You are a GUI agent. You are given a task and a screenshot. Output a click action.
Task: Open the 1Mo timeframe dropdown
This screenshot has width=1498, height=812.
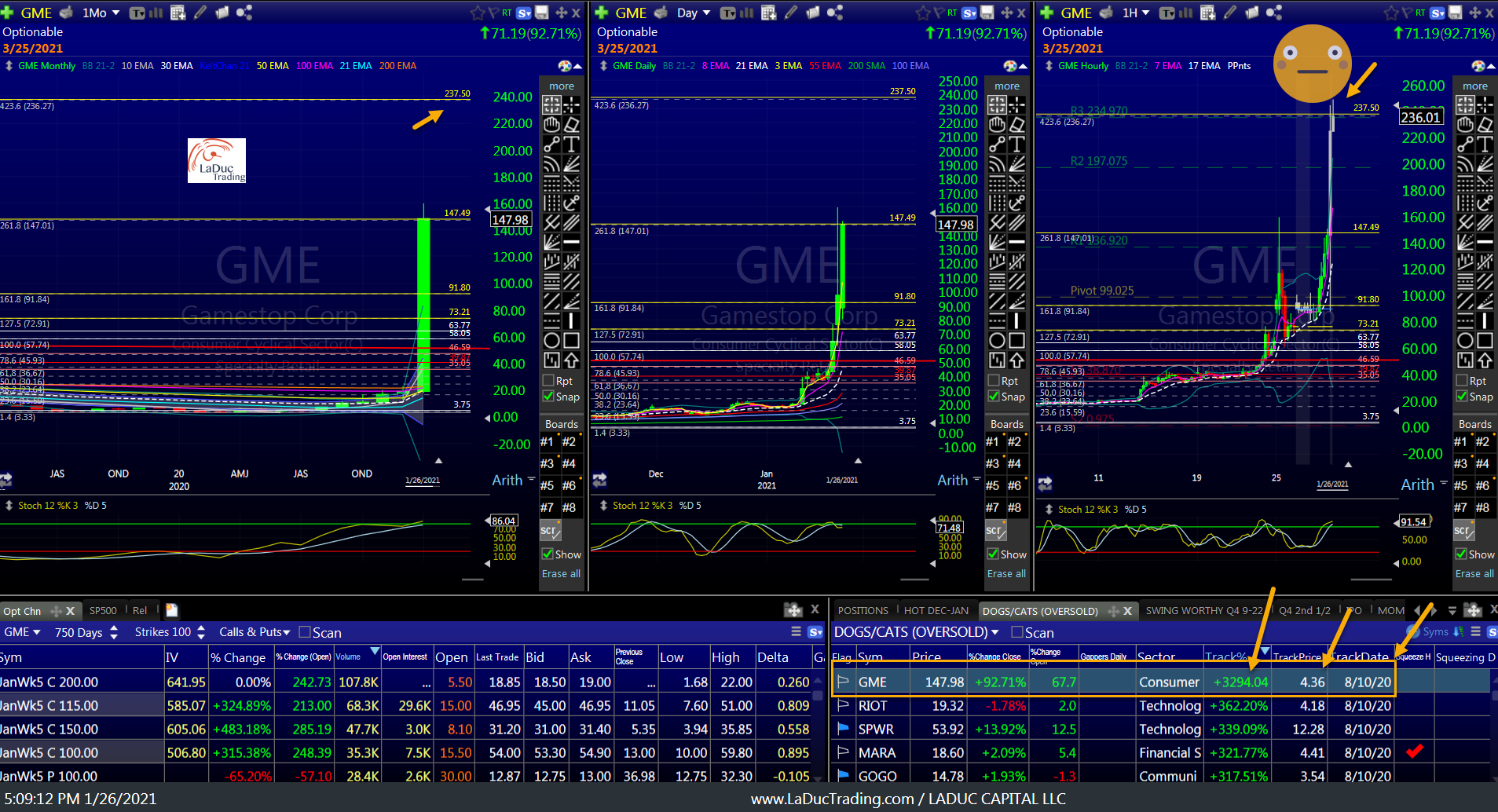[101, 13]
